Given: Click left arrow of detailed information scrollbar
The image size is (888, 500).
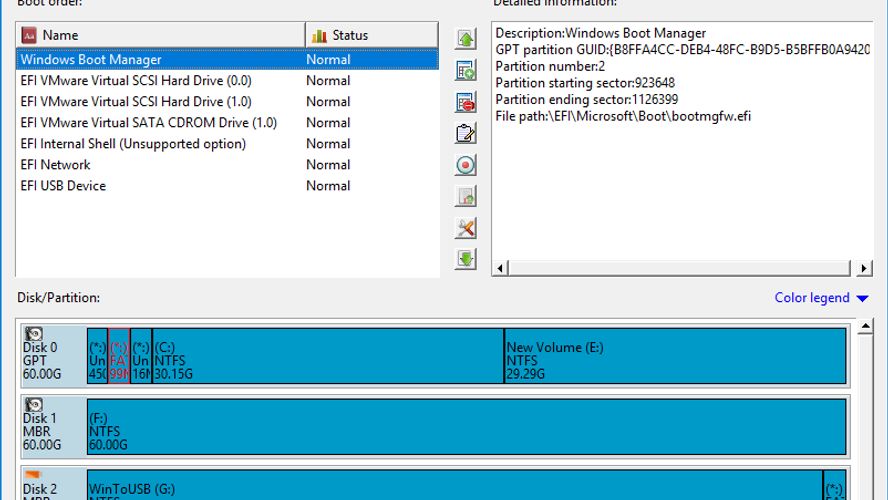Looking at the screenshot, I should click(500, 268).
